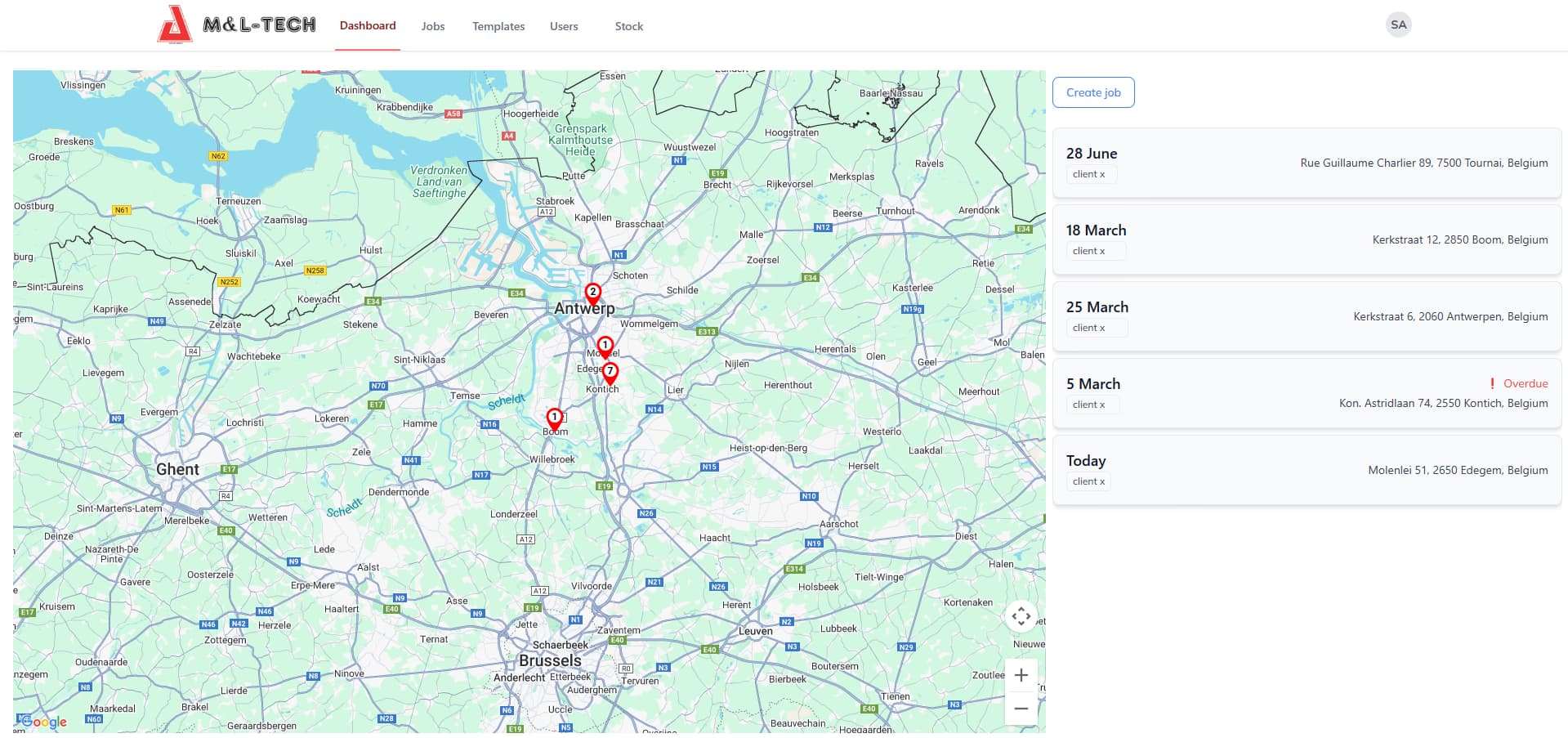The image size is (1568, 738).
Task: Click the Overdue status label
Action: [1526, 383]
